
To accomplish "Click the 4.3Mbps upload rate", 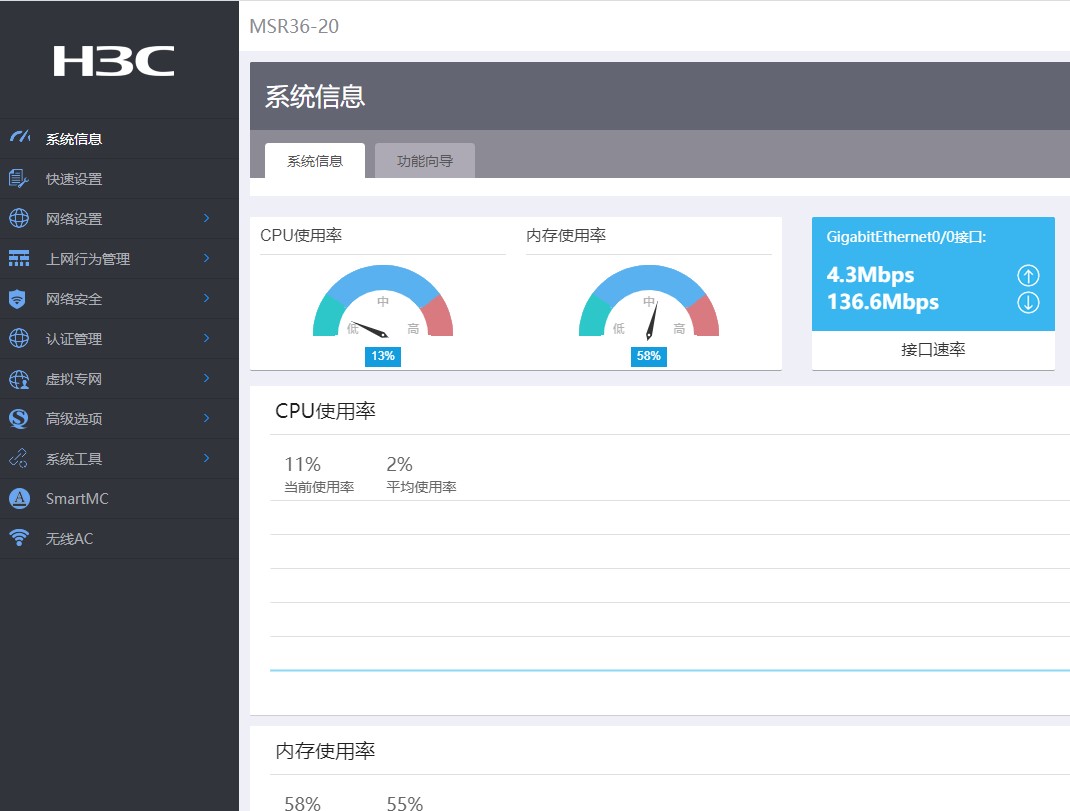I will [870, 274].
